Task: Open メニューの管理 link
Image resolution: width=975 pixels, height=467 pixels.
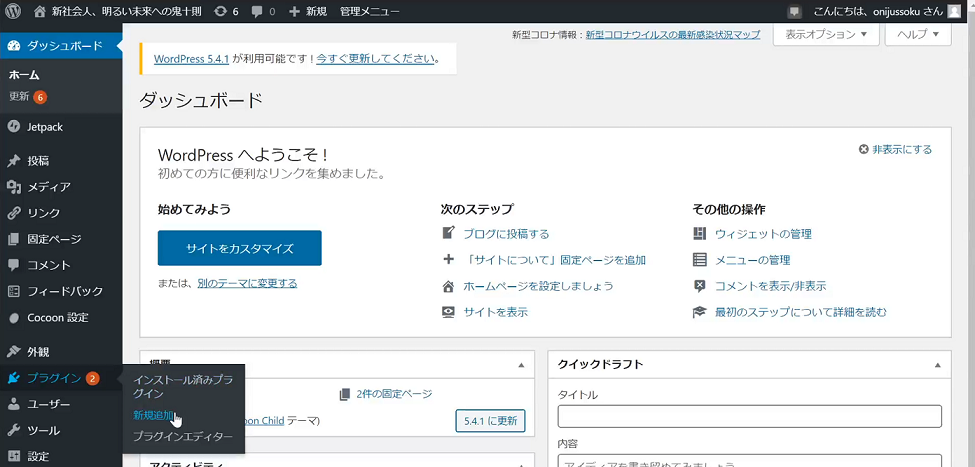Action: [752, 260]
